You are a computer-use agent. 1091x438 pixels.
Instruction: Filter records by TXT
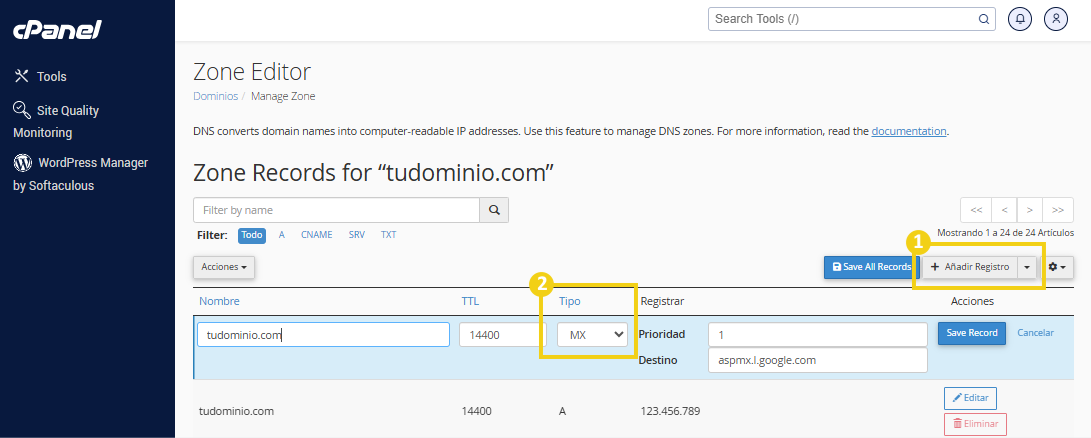pos(388,235)
